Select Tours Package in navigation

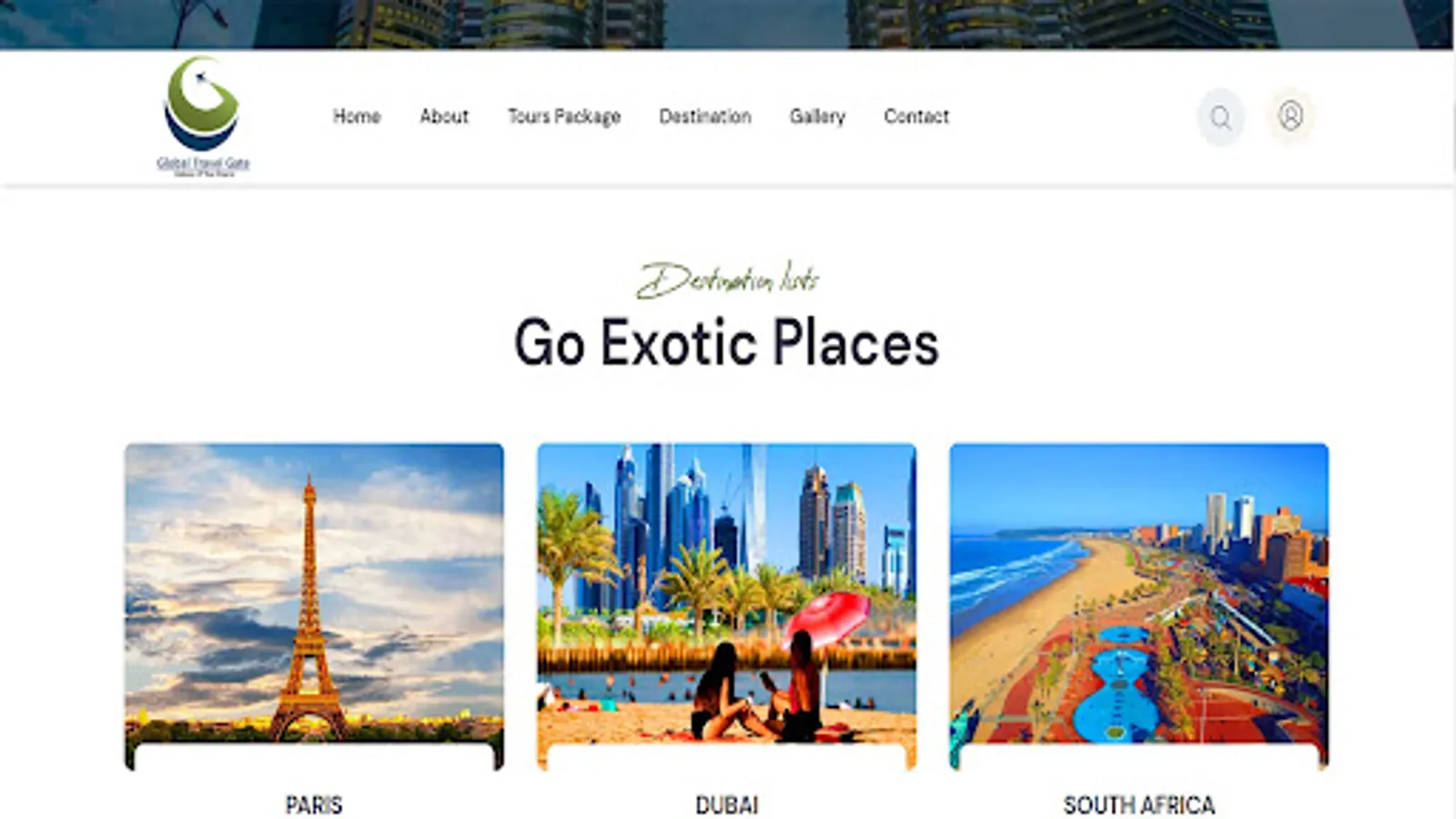[564, 116]
